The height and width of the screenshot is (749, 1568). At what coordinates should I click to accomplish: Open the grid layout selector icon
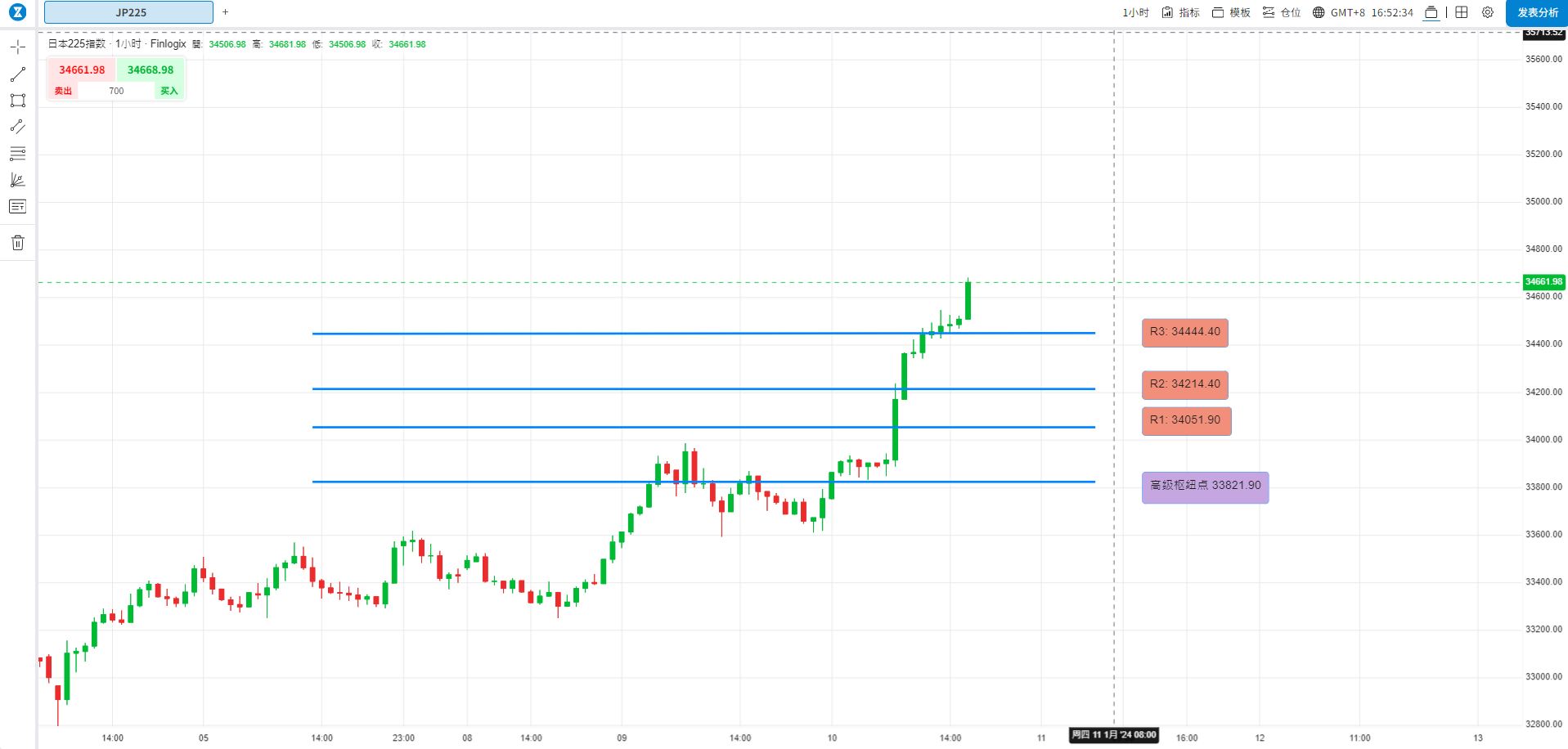click(1462, 12)
